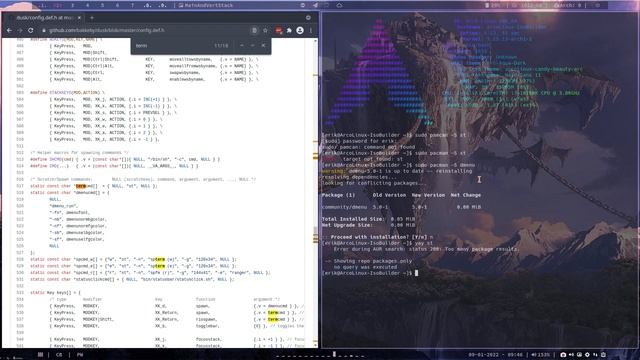Image resolution: width=640 pixels, height=360 pixels.
Task: Click inside the find-in-page search field
Action: point(171,46)
